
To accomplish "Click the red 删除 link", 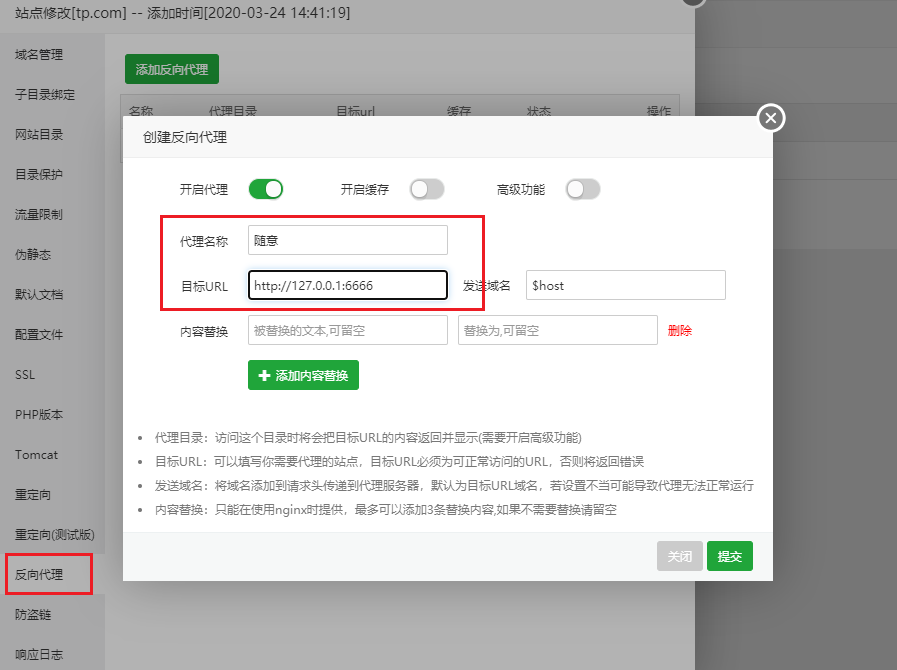I will [x=680, y=331].
